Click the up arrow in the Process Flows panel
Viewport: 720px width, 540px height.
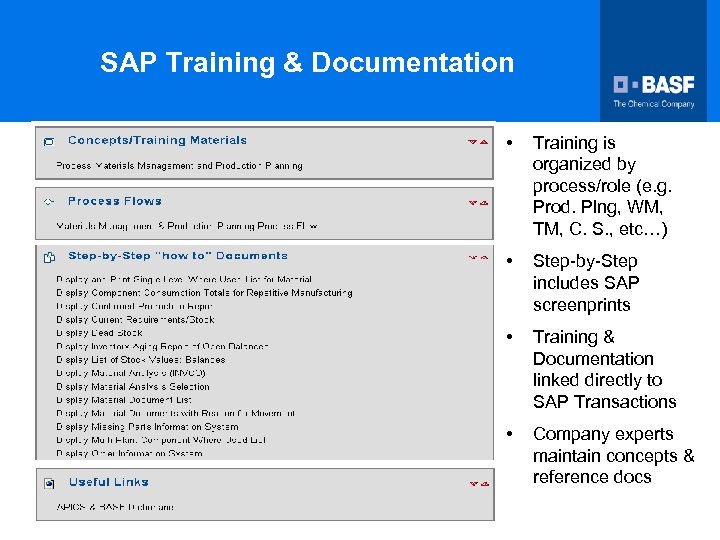(x=484, y=203)
